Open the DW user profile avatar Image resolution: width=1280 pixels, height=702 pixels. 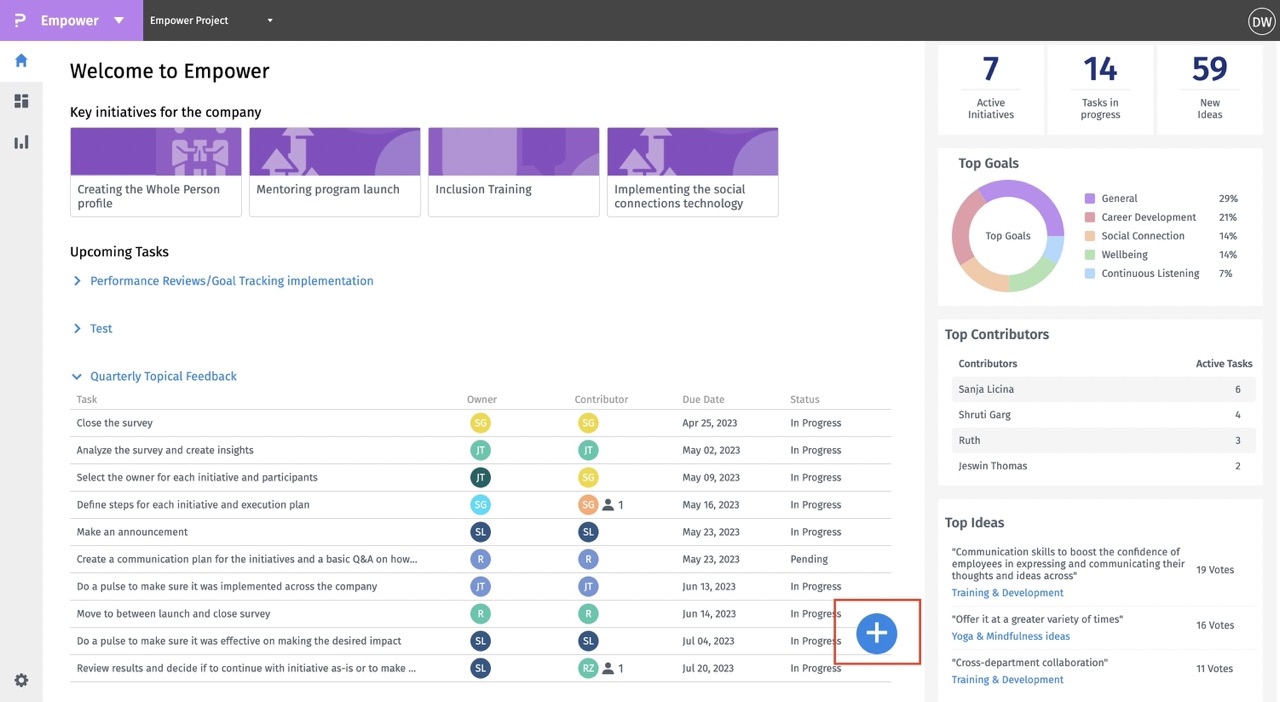1261,21
